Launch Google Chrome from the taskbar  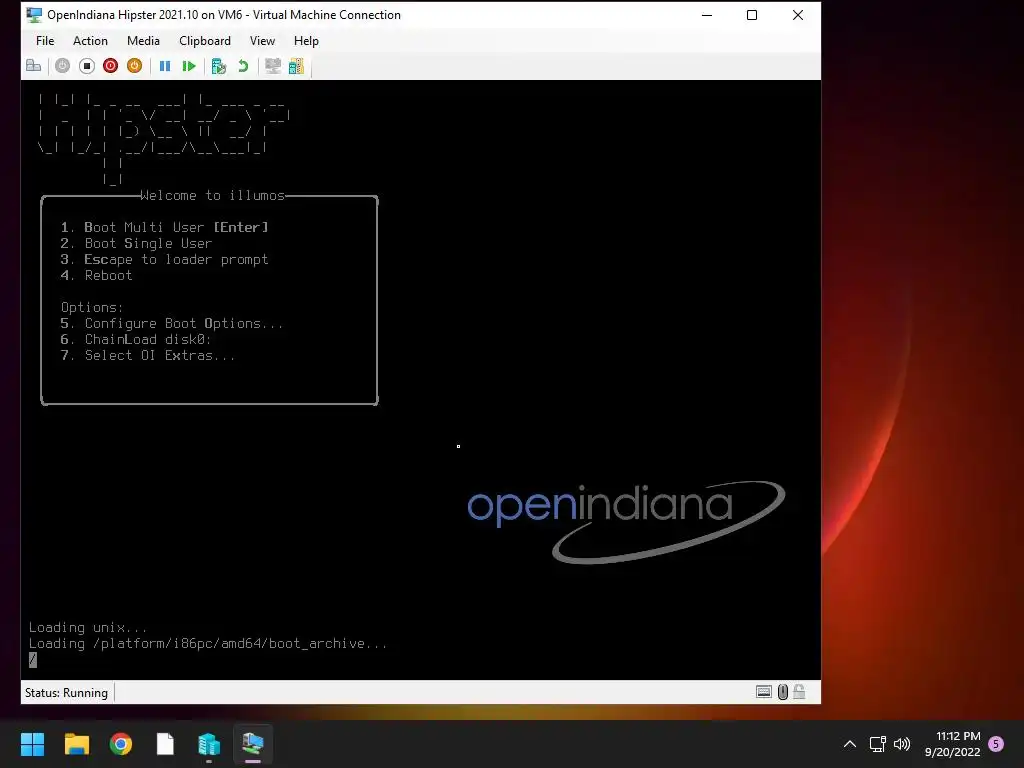click(x=121, y=744)
